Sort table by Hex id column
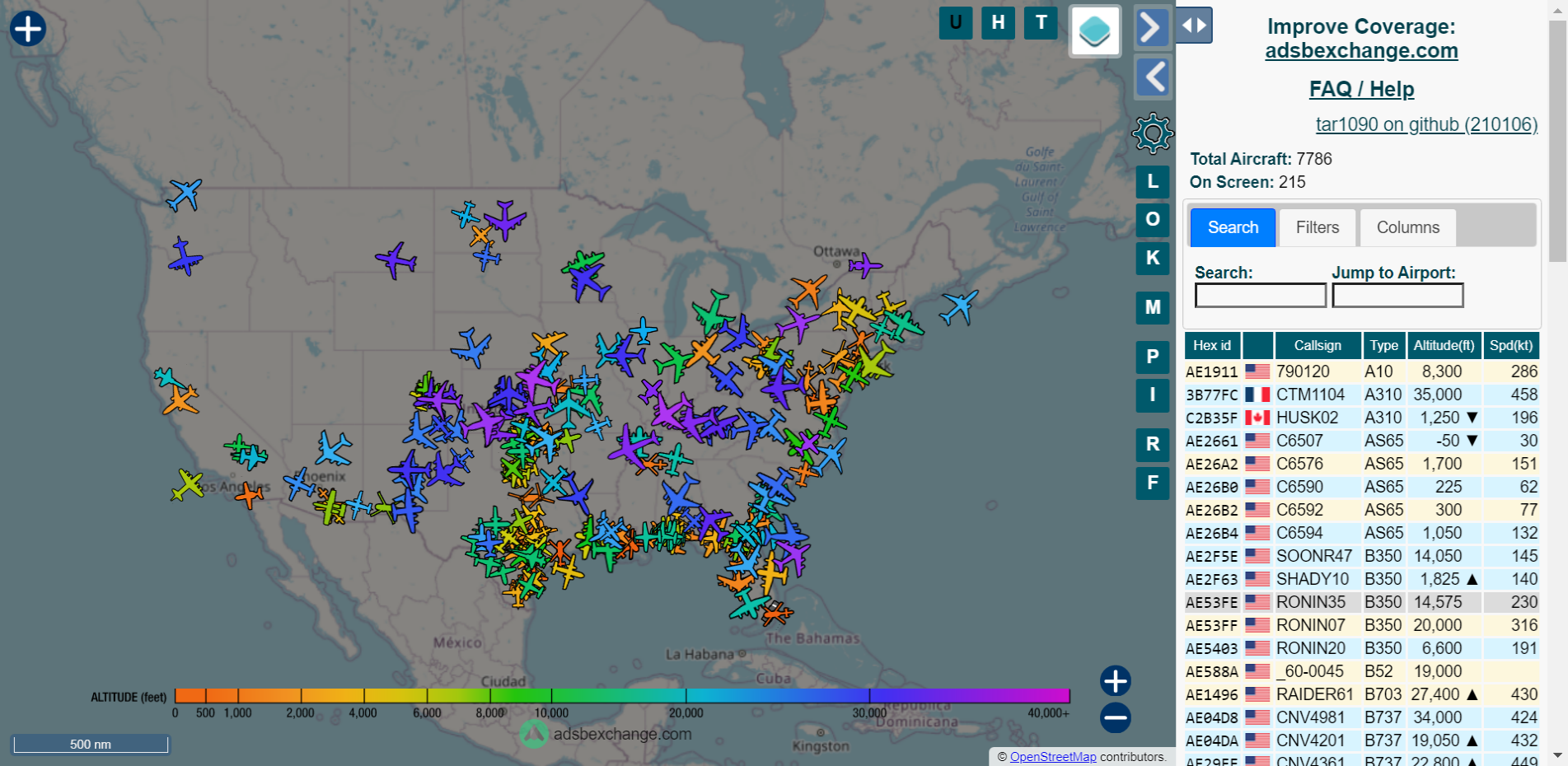The height and width of the screenshot is (766, 1568). pyautogui.click(x=1212, y=346)
